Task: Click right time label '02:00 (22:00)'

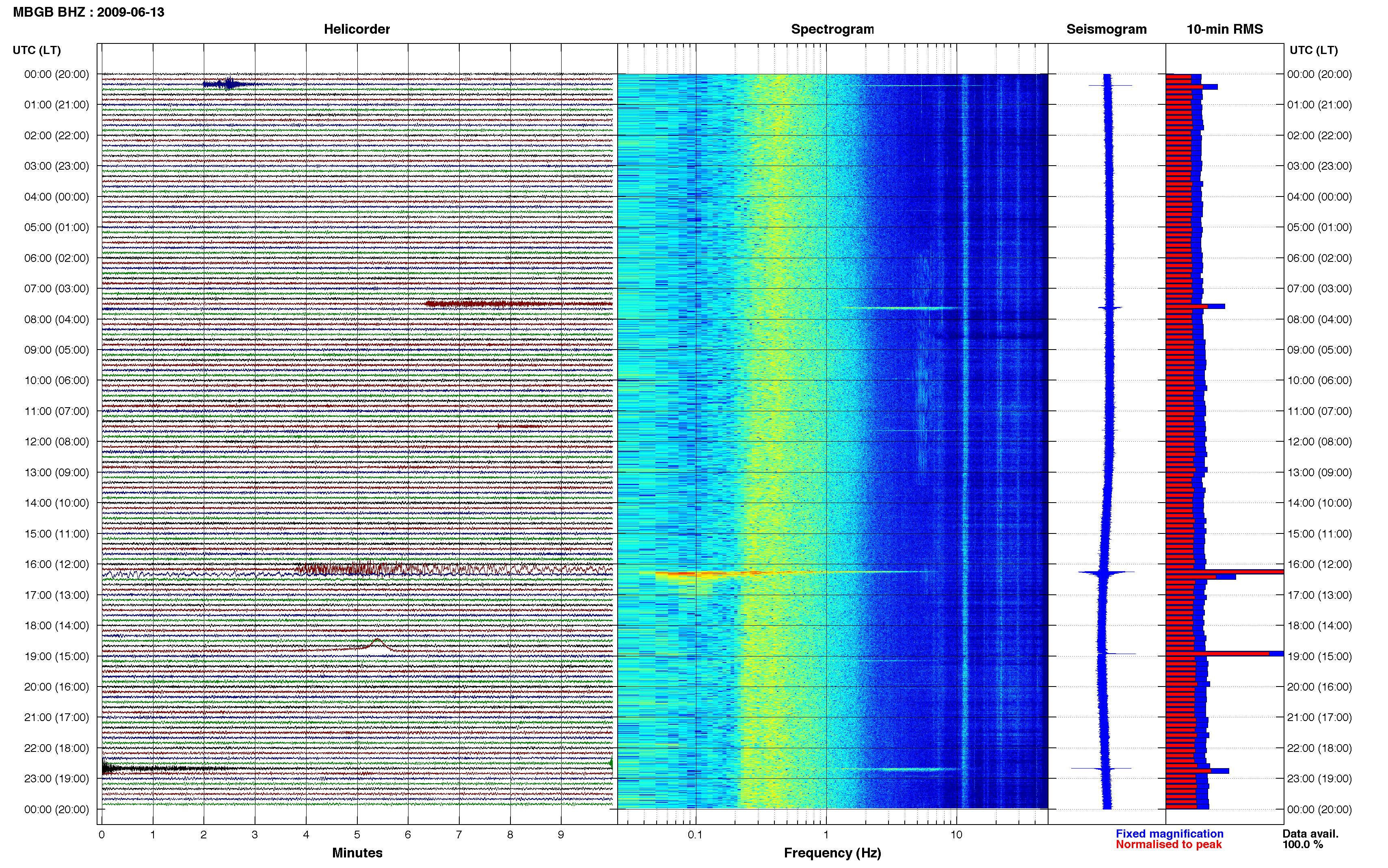Action: [1319, 136]
